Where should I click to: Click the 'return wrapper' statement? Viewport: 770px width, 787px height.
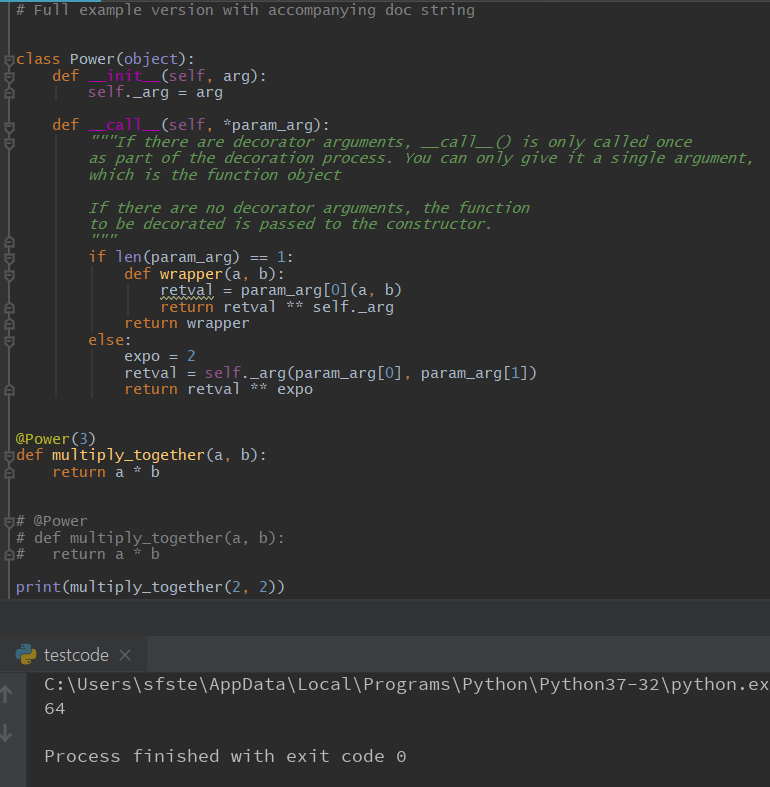coord(187,323)
